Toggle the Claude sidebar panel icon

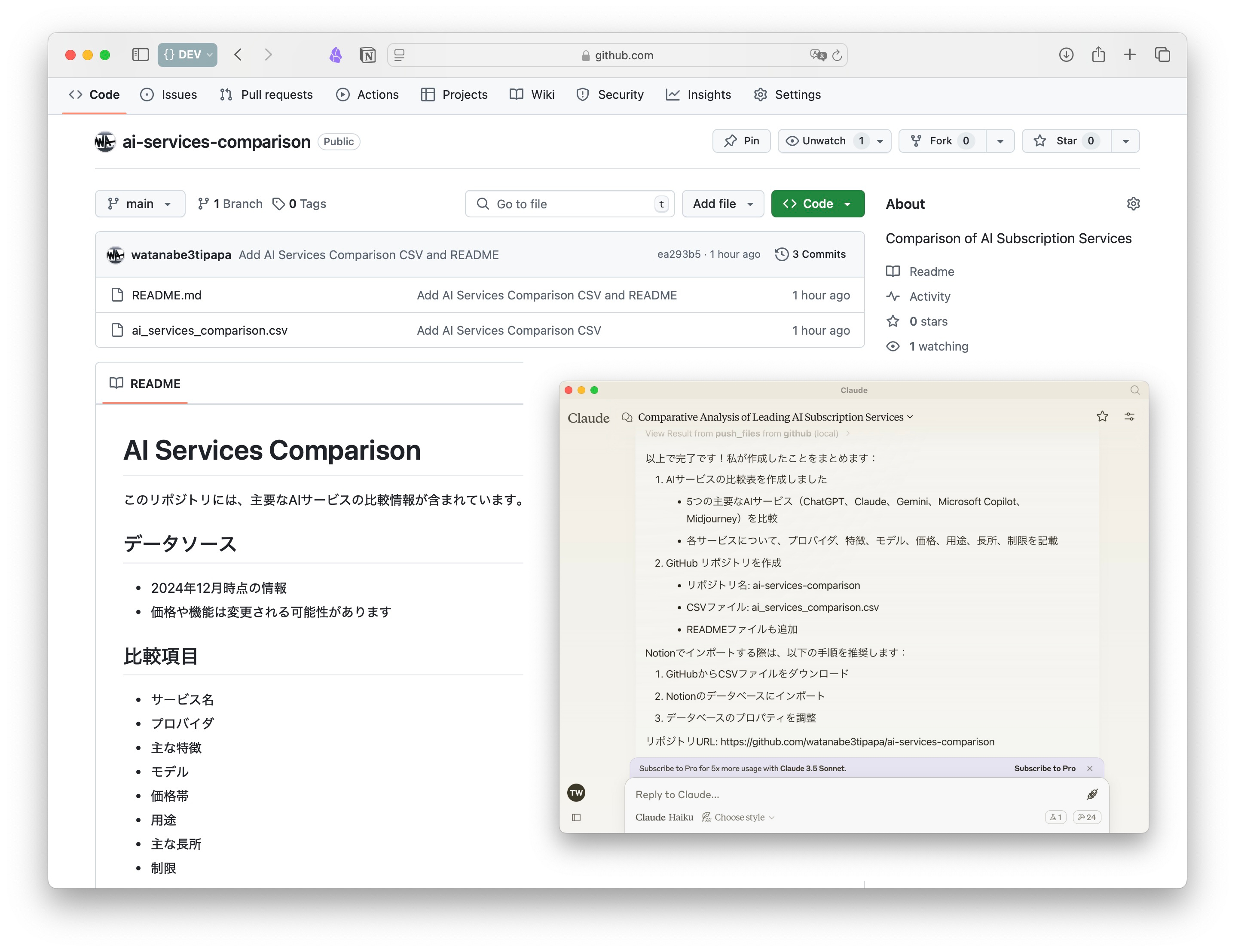click(x=576, y=818)
